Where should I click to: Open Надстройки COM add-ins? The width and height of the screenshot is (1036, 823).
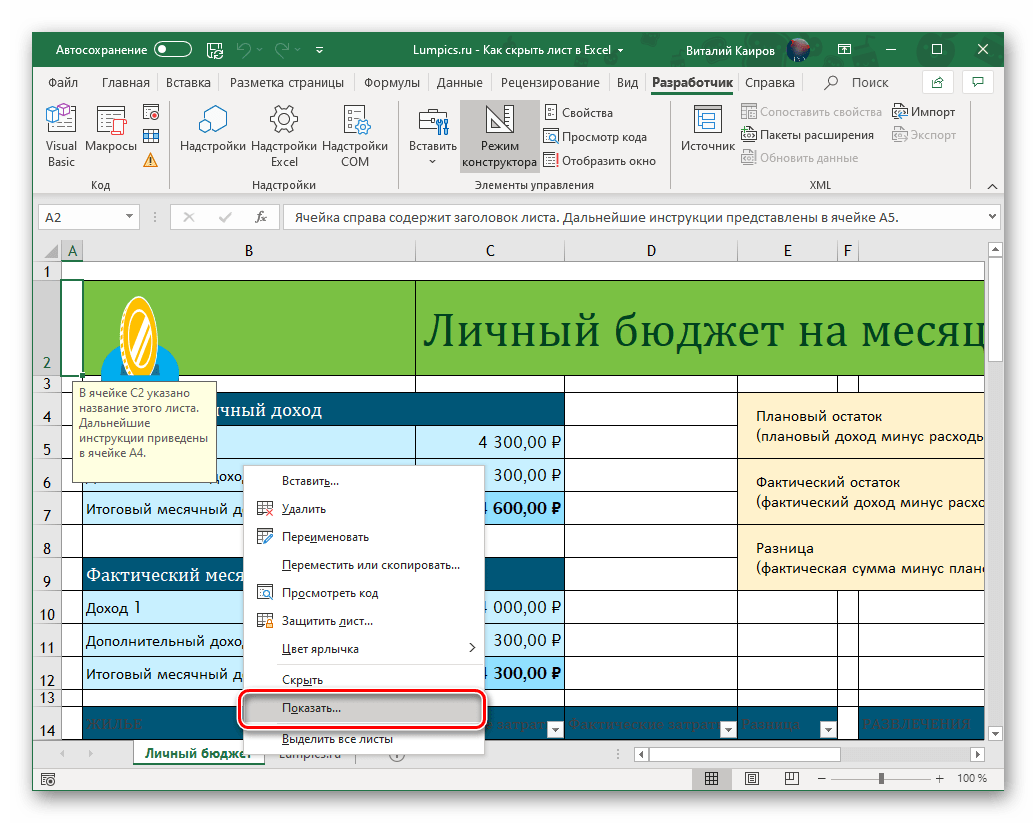[x=355, y=137]
